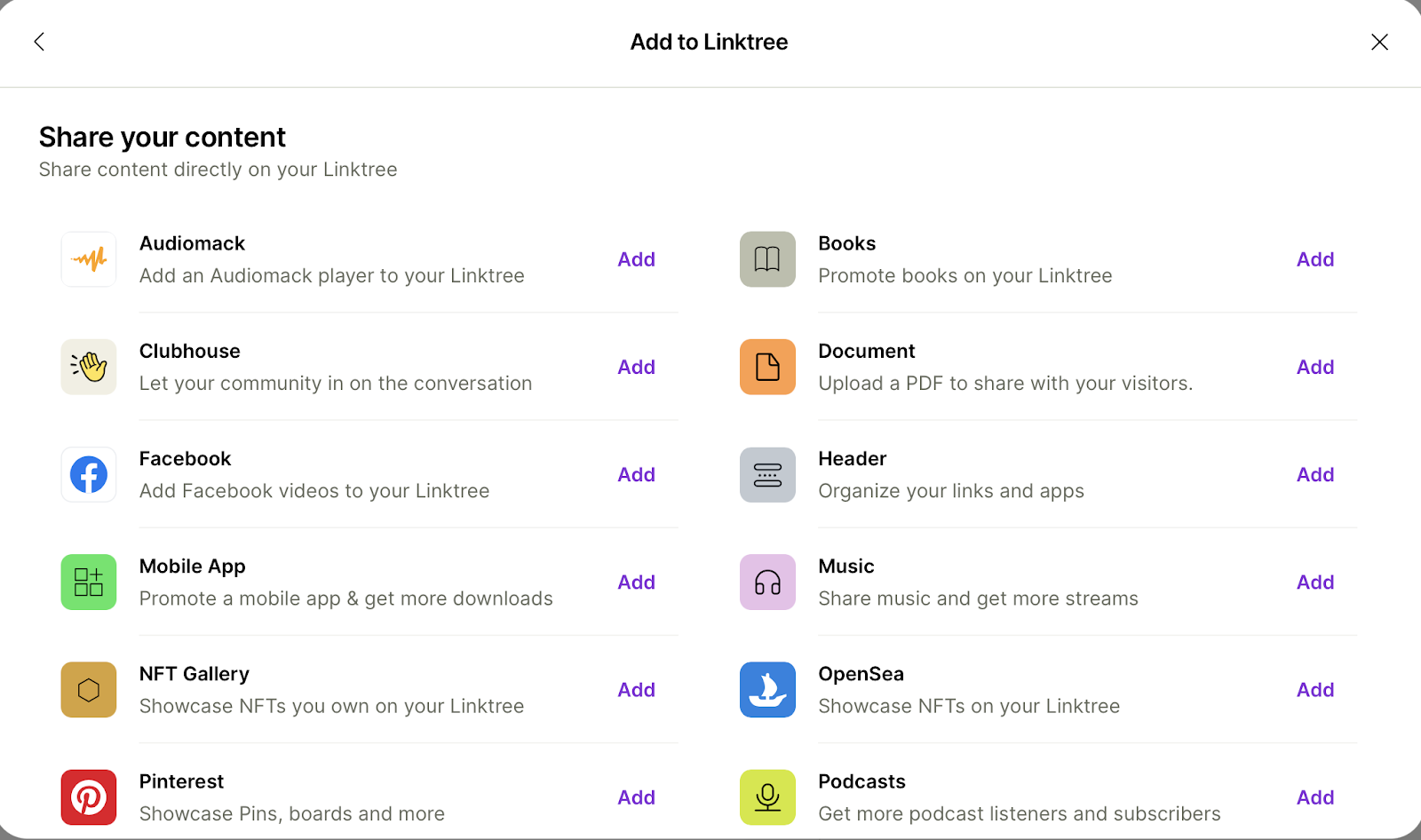The width and height of the screenshot is (1421, 840).
Task: Select the Music headphones icon
Action: tap(767, 582)
